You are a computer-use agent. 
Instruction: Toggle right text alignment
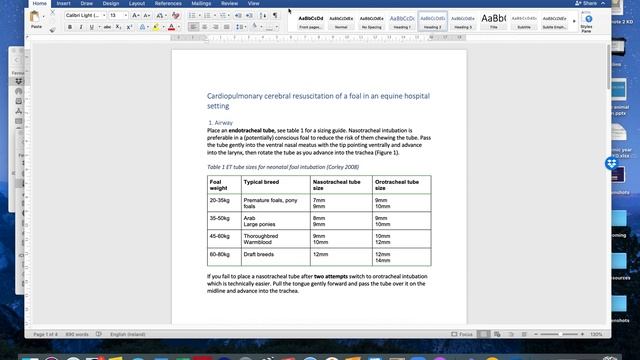click(x=216, y=27)
